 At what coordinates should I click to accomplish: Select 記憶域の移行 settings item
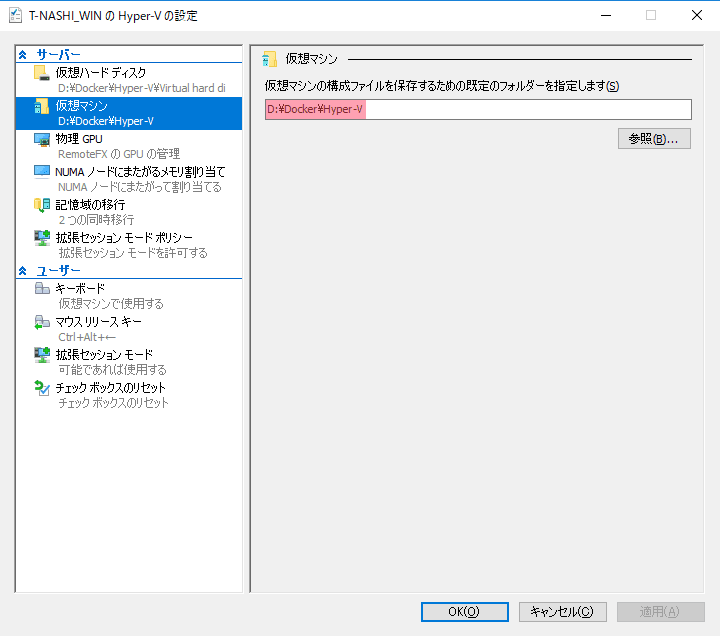tap(129, 213)
